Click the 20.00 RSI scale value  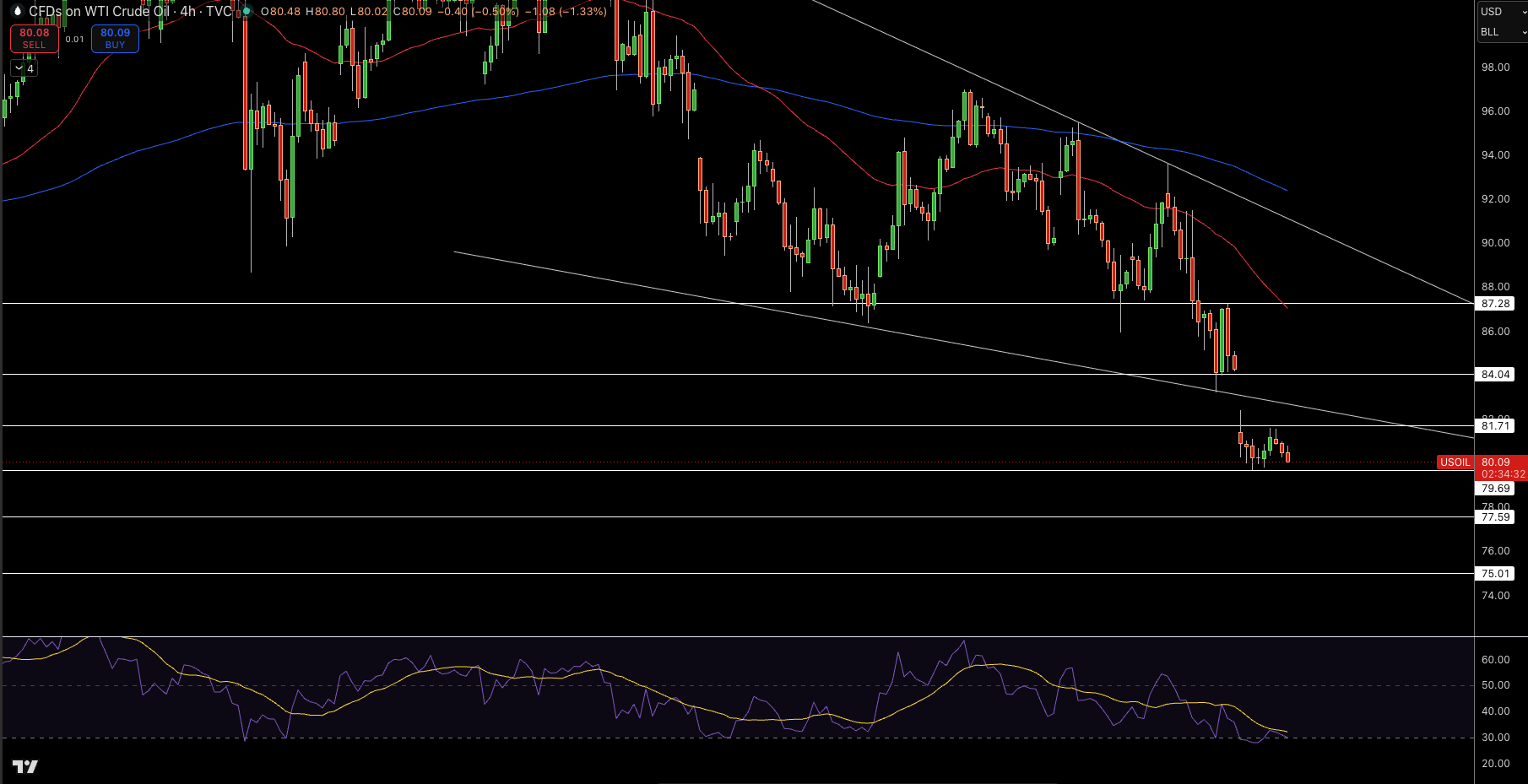(x=1496, y=764)
